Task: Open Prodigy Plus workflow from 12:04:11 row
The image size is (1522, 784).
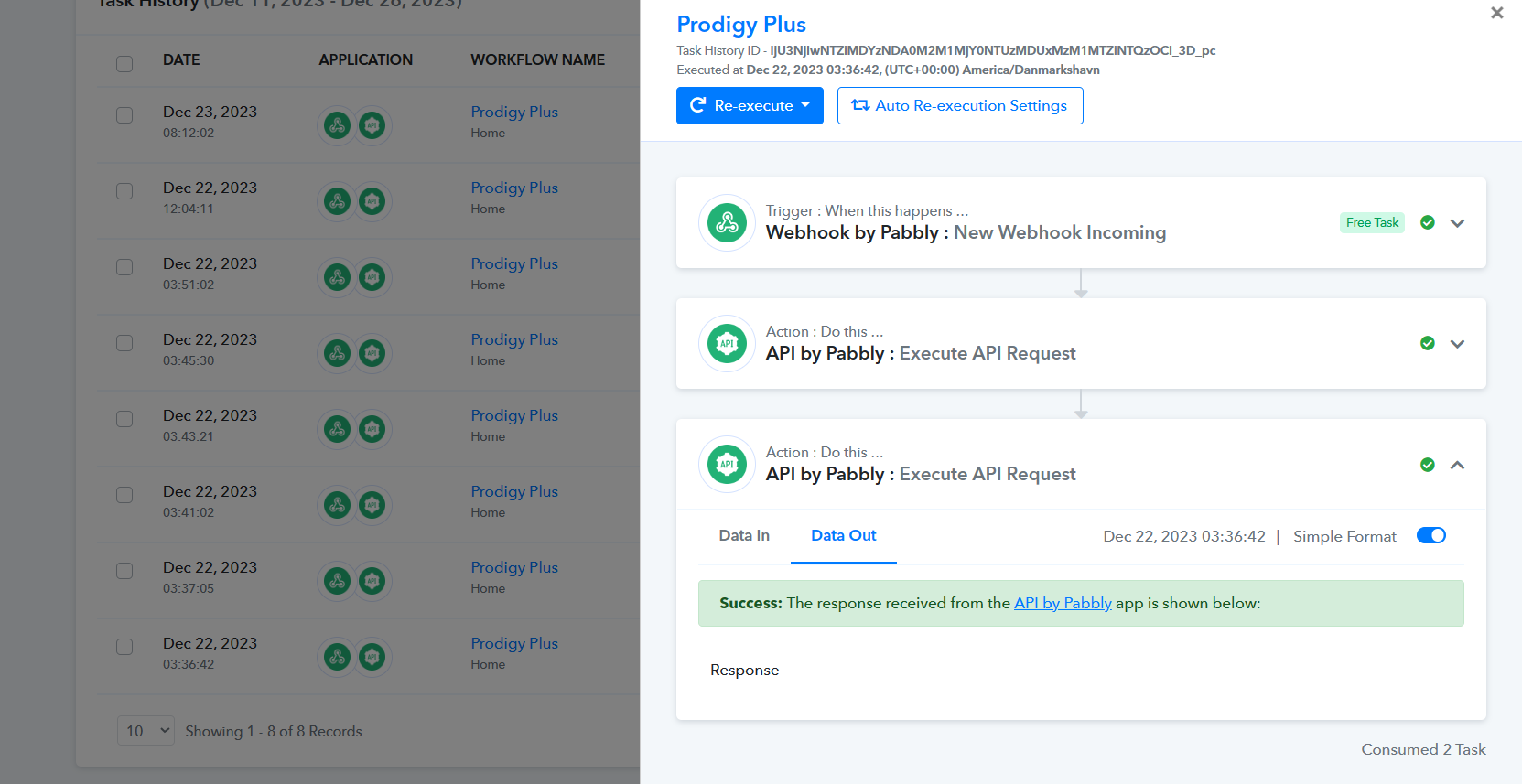Action: (x=514, y=188)
